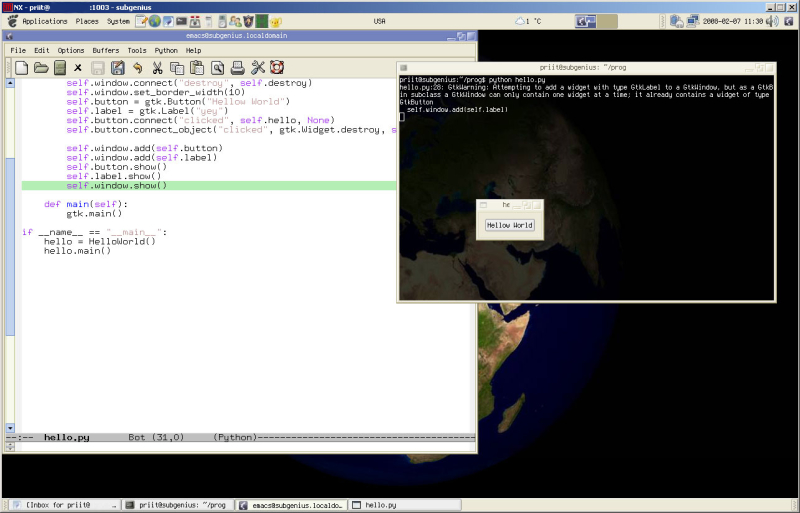Click the Cut scissors icon
Screen dimensions: 800x513
pos(157,67)
